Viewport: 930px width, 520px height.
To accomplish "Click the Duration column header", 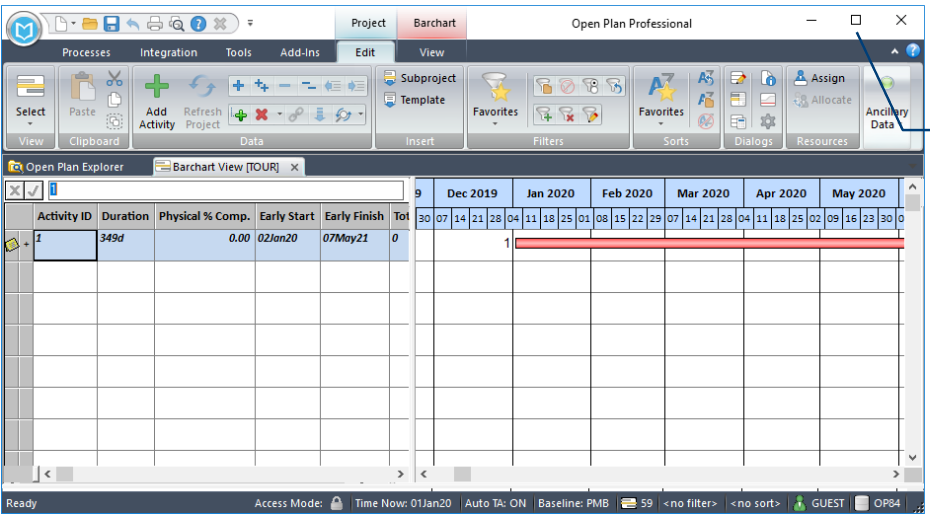I will pyautogui.click(x=125, y=216).
